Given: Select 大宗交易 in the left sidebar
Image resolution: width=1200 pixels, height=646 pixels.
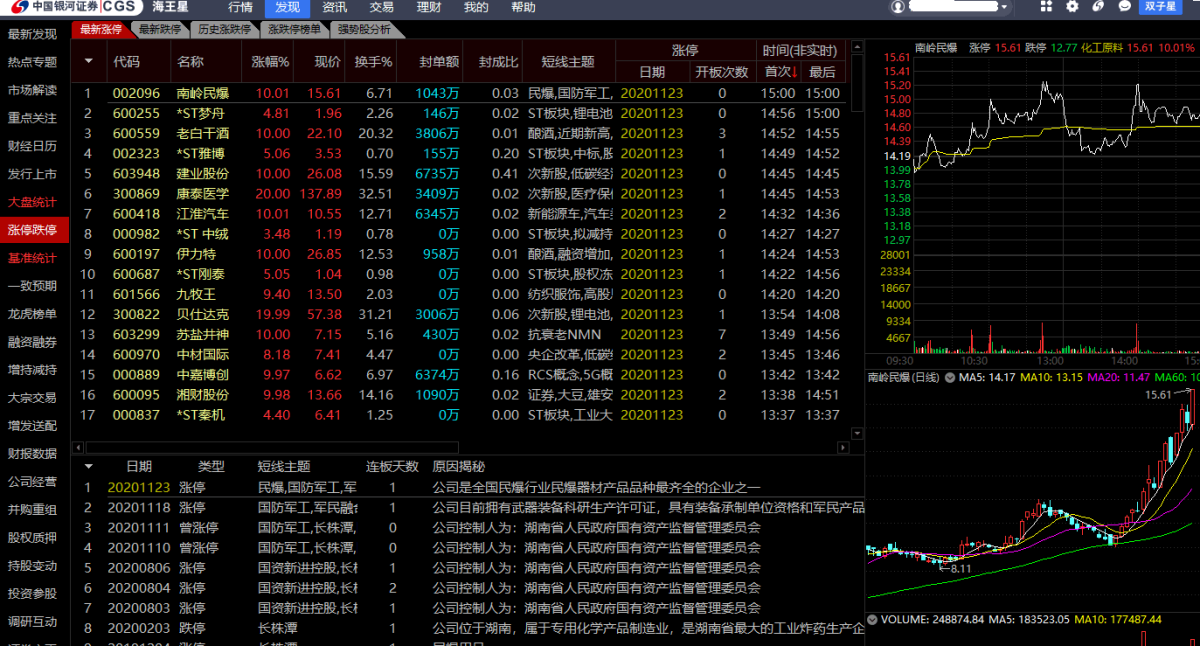Looking at the screenshot, I should click(33, 398).
